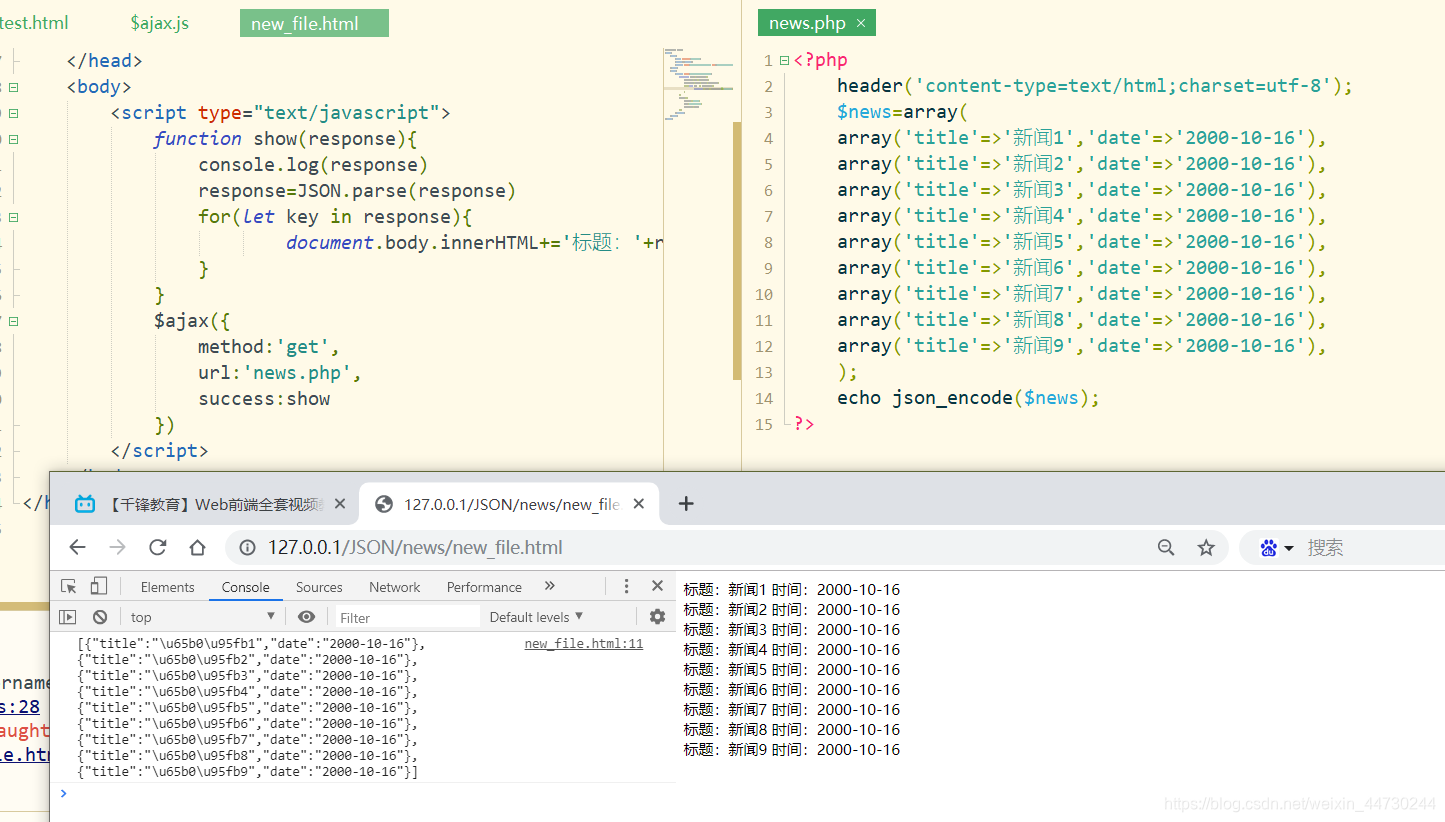
Task: Open the top JavaScript context dropdown
Action: (x=202, y=617)
